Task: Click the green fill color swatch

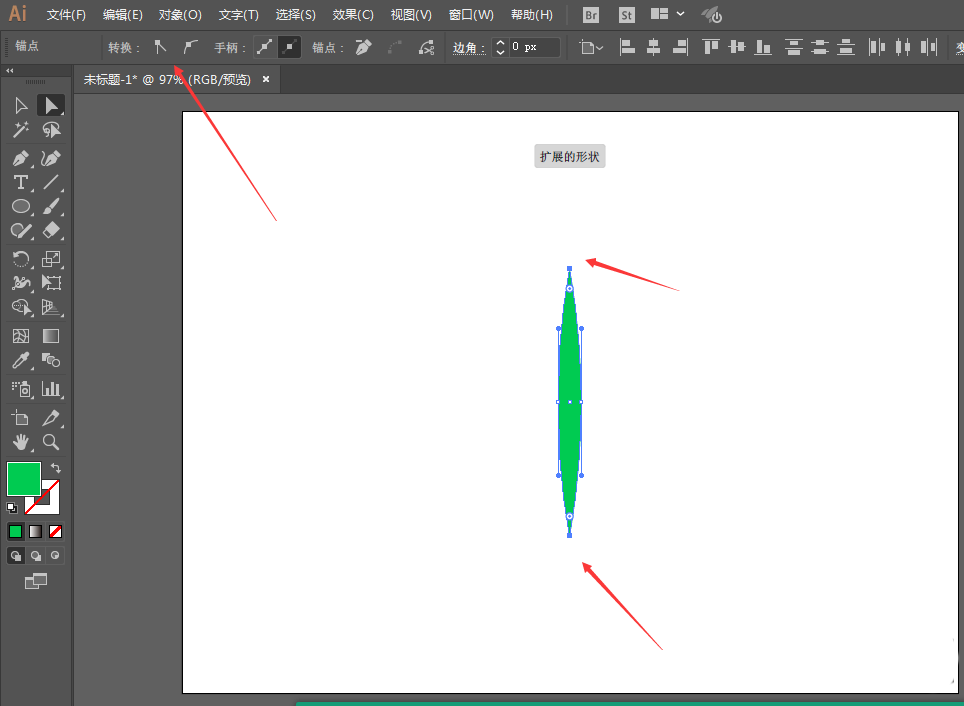Action: tap(24, 478)
